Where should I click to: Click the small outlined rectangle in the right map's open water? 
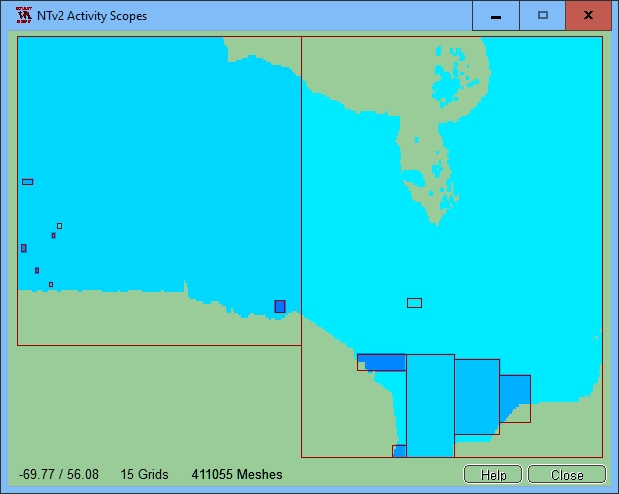414,303
